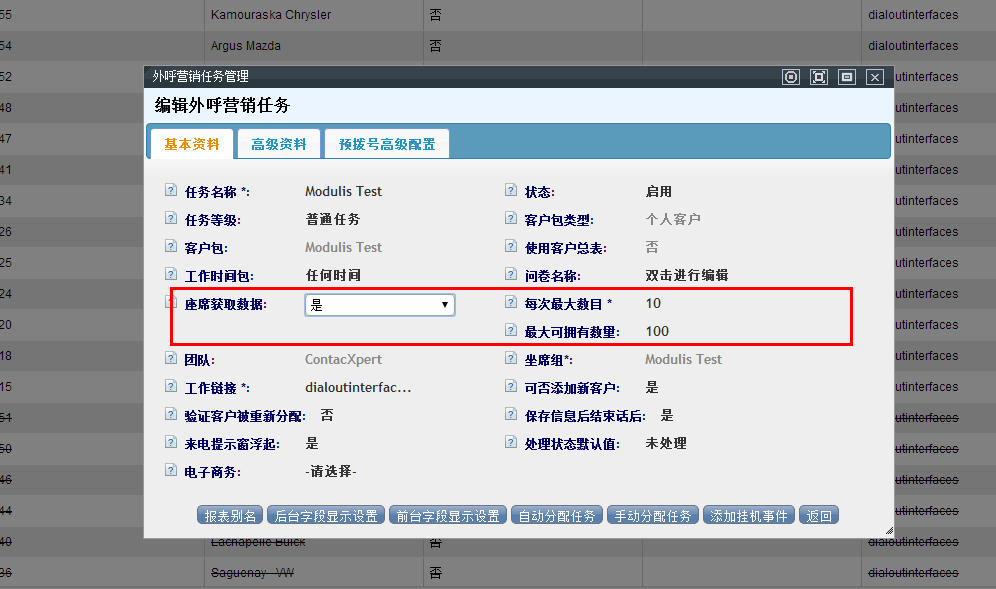996x589 pixels.
Task: Switch to the 高级资料 tab
Action: pyautogui.click(x=279, y=144)
